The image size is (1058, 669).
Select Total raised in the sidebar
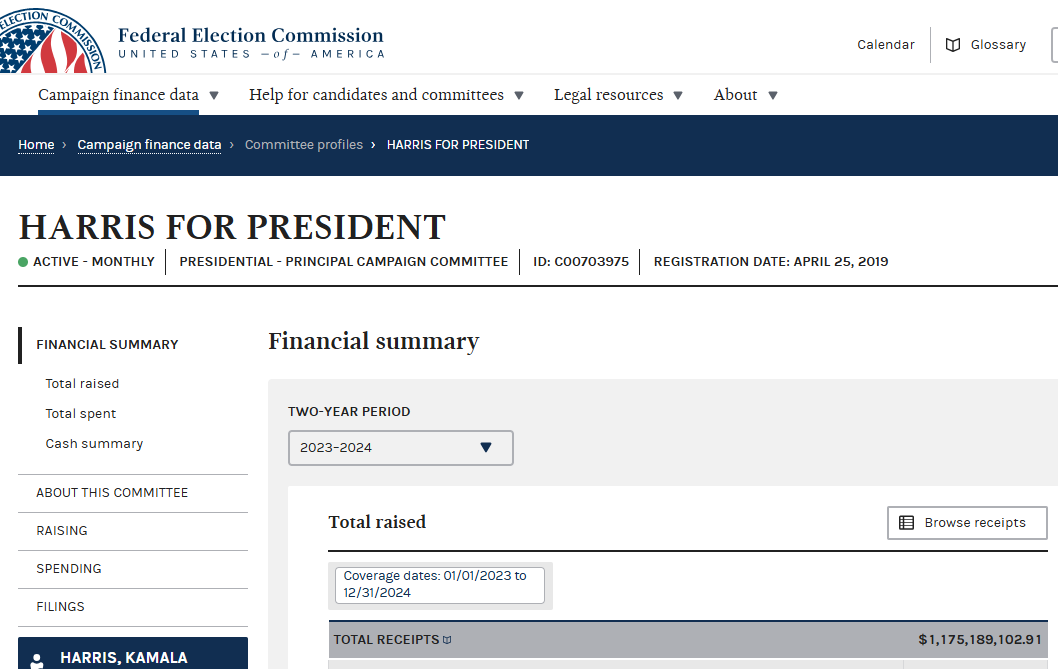82,384
